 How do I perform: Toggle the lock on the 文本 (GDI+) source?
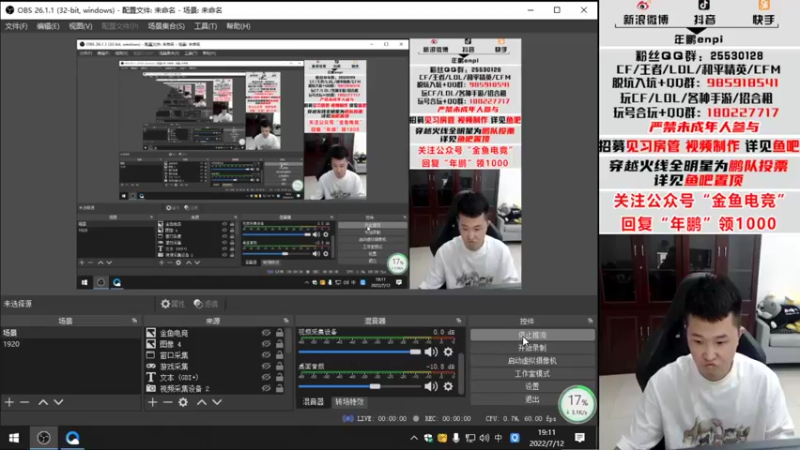[x=280, y=378]
